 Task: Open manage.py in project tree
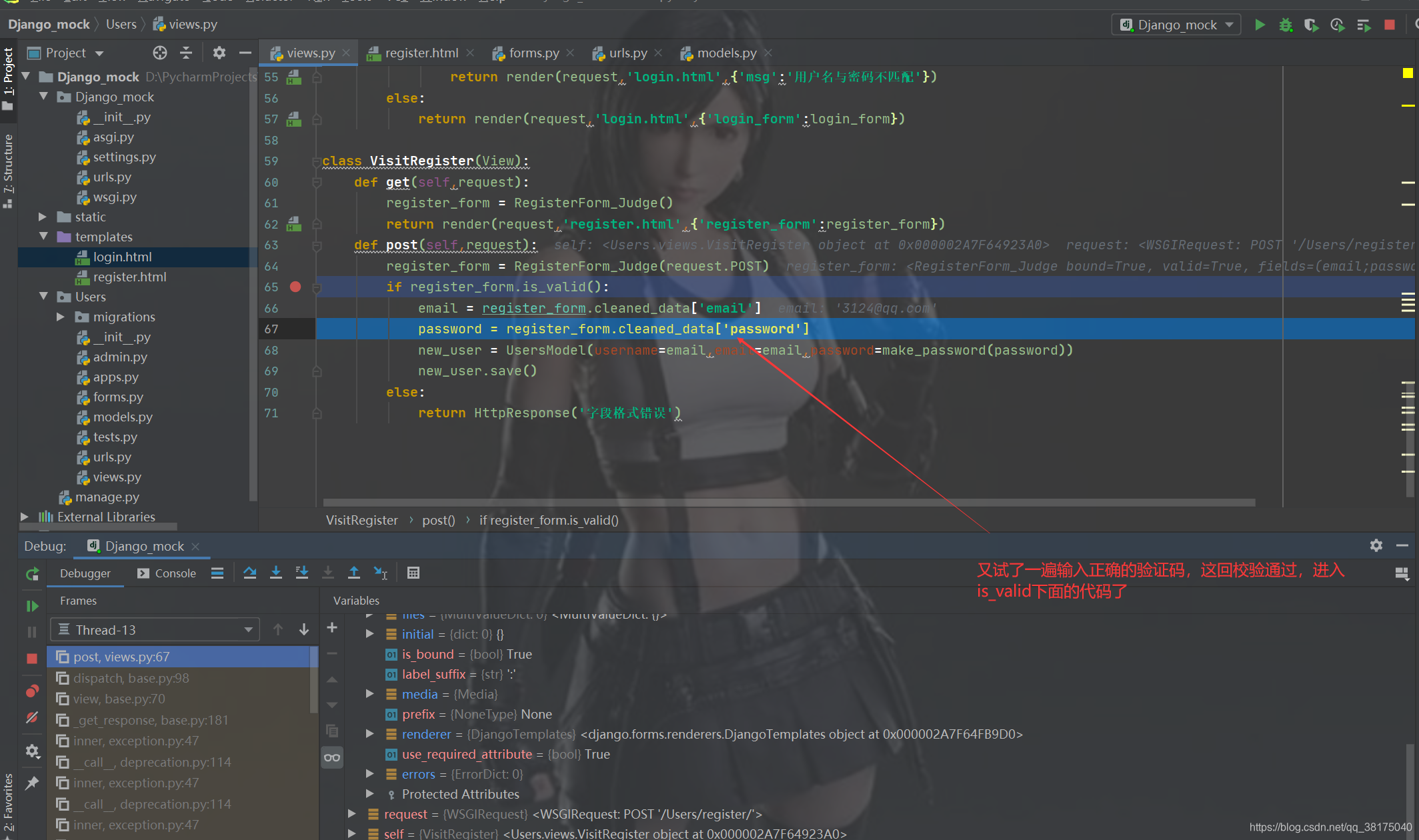point(107,497)
